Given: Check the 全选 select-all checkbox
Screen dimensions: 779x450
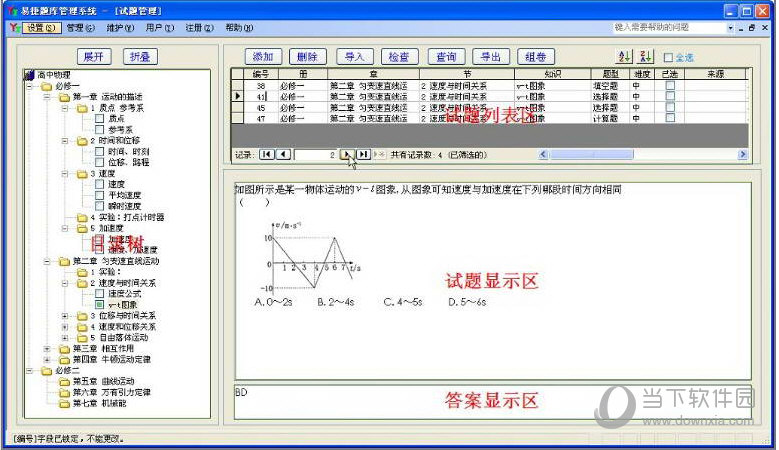Looking at the screenshot, I should click(668, 58).
